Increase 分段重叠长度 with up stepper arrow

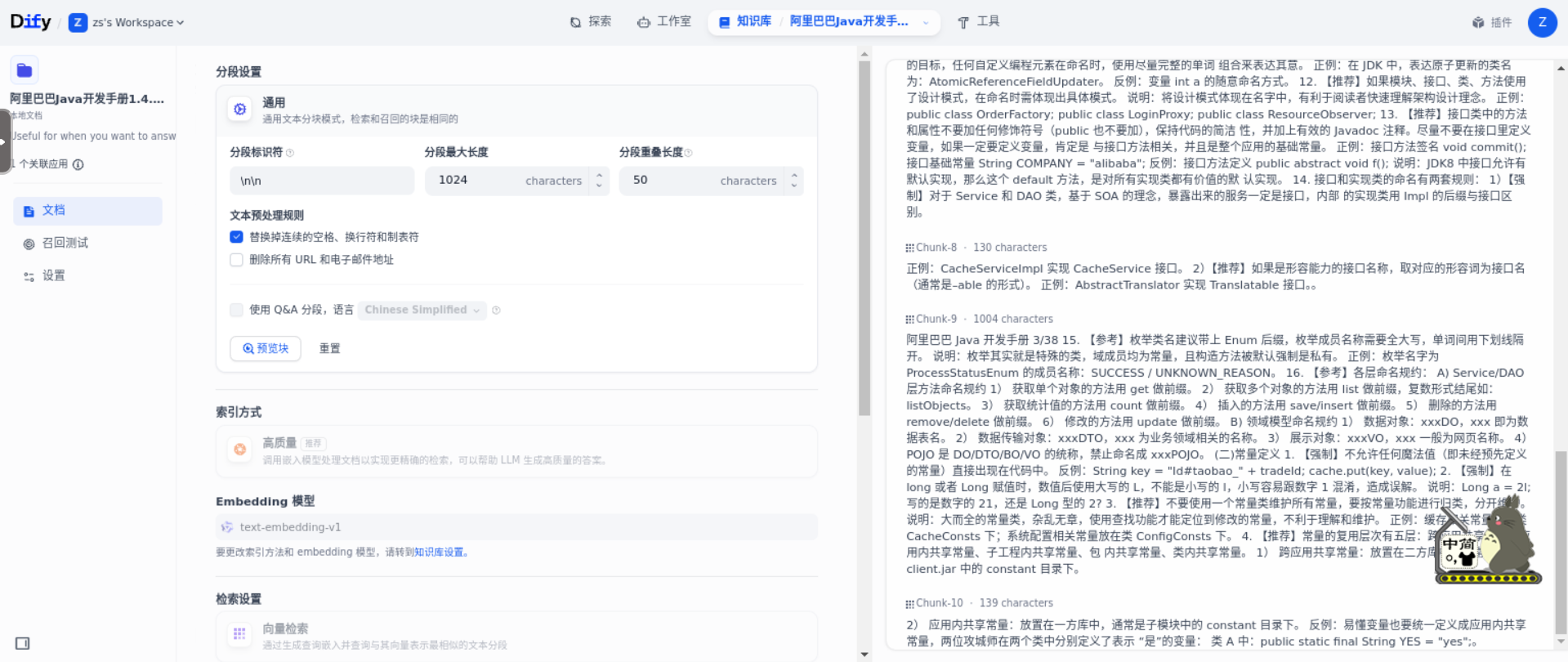click(x=793, y=174)
